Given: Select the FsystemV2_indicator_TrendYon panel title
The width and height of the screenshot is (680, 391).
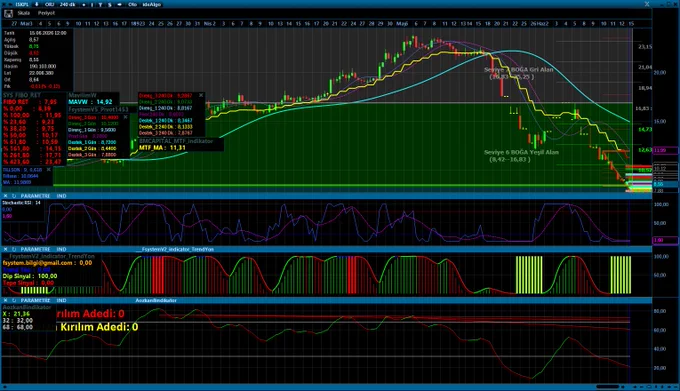Looking at the screenshot, I should (x=175, y=249).
